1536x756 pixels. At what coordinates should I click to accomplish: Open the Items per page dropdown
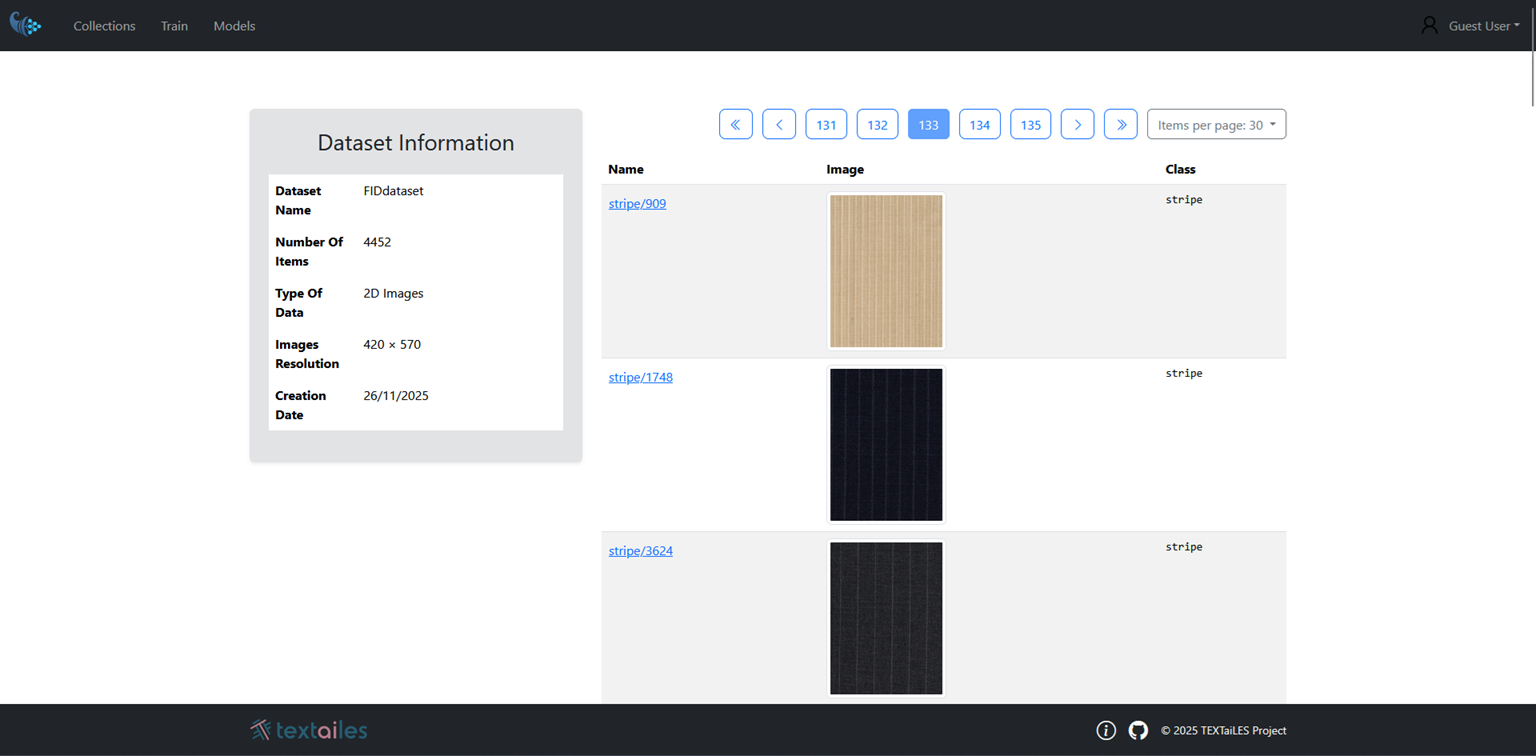point(1216,124)
